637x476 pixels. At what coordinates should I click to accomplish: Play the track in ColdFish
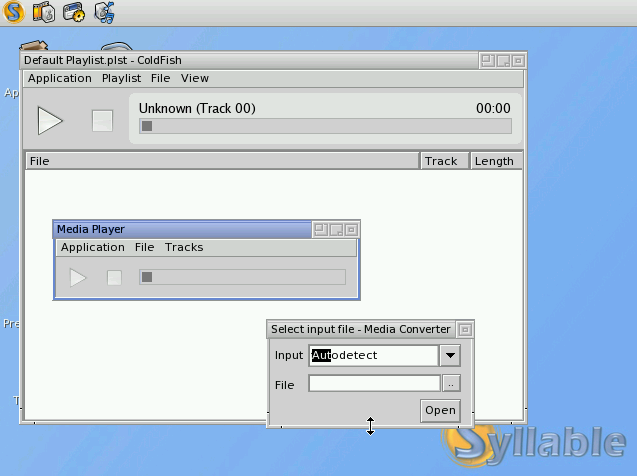point(50,121)
